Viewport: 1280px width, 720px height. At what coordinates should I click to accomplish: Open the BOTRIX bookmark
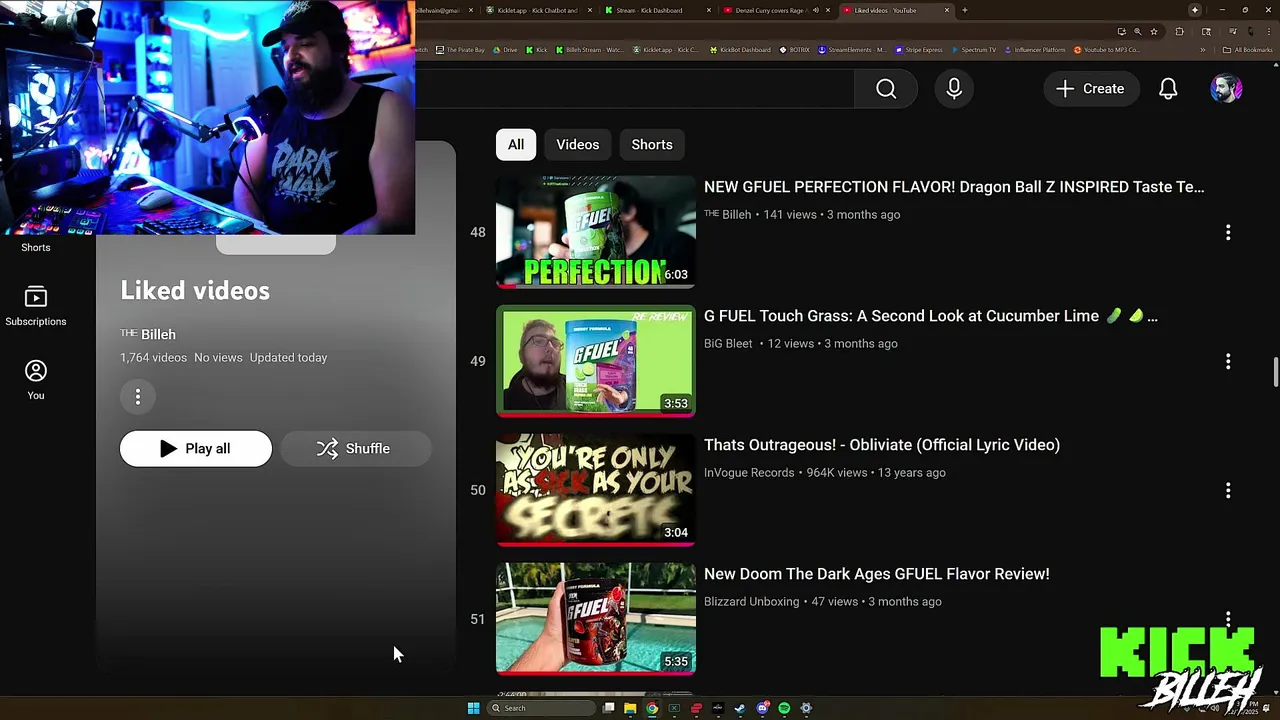point(795,49)
